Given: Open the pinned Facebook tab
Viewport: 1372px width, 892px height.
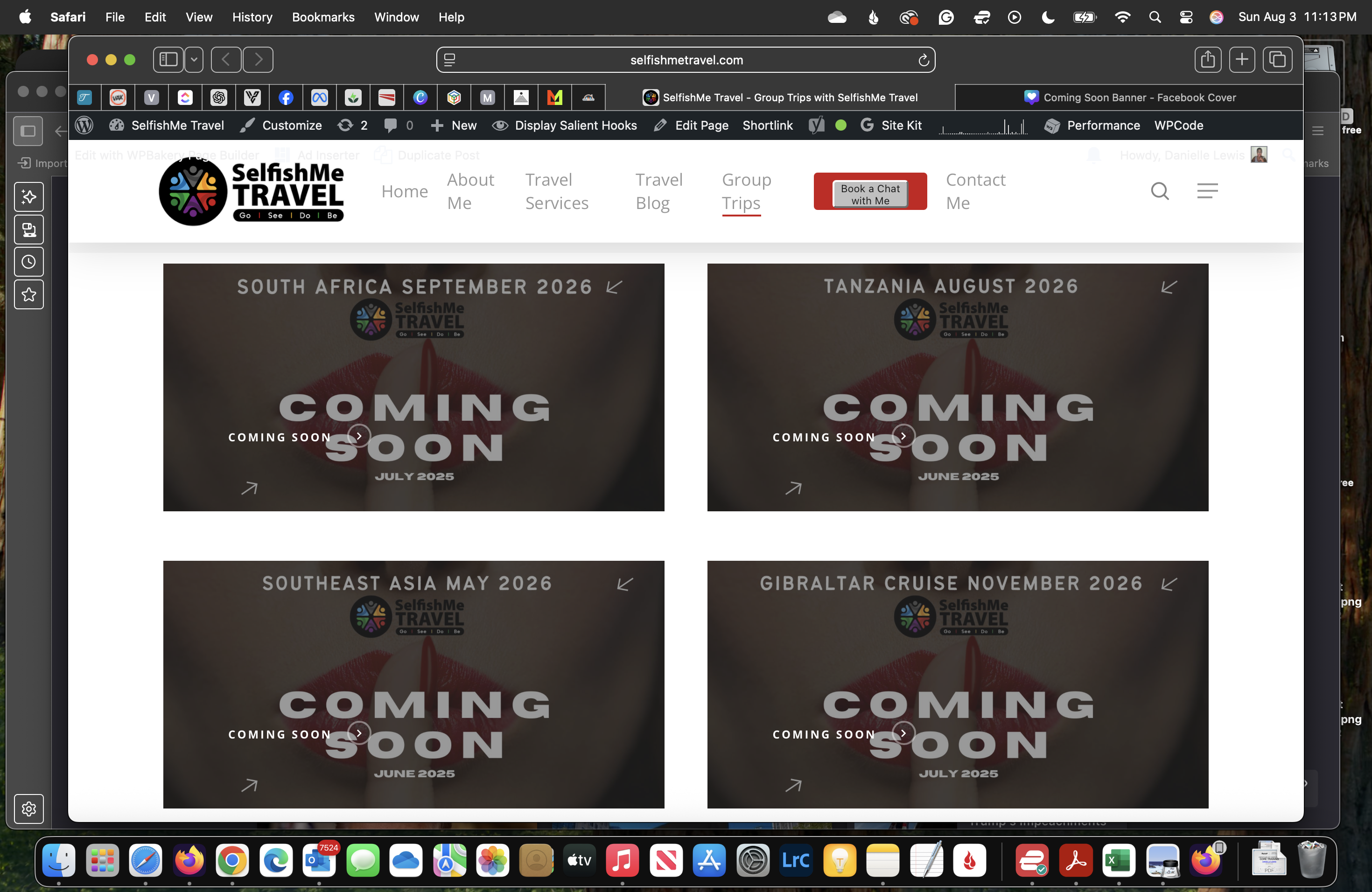Looking at the screenshot, I should pos(286,98).
